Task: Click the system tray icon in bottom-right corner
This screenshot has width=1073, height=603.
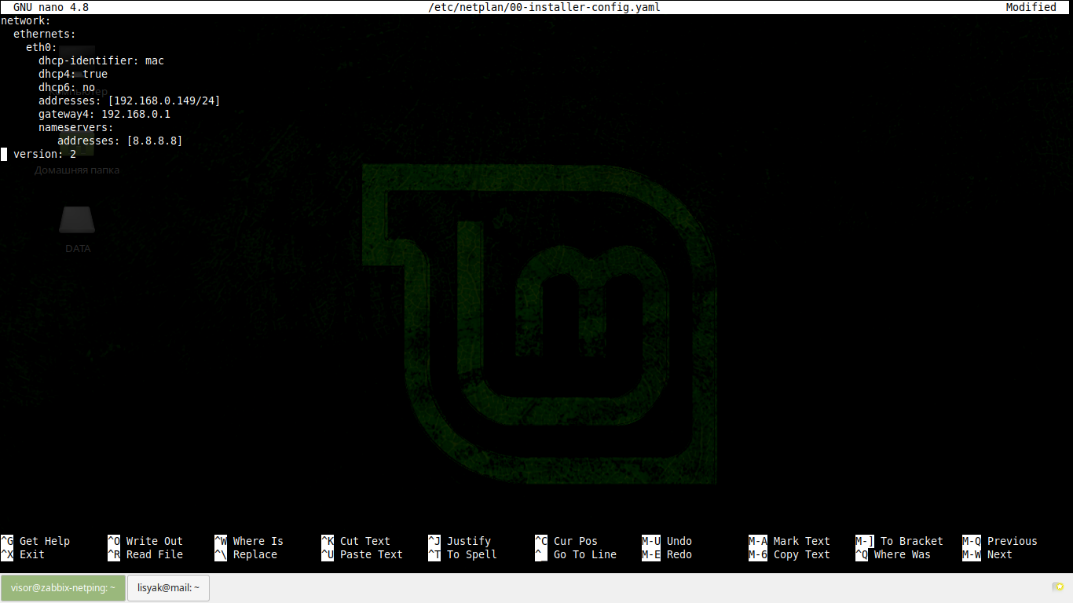Action: 1057,587
